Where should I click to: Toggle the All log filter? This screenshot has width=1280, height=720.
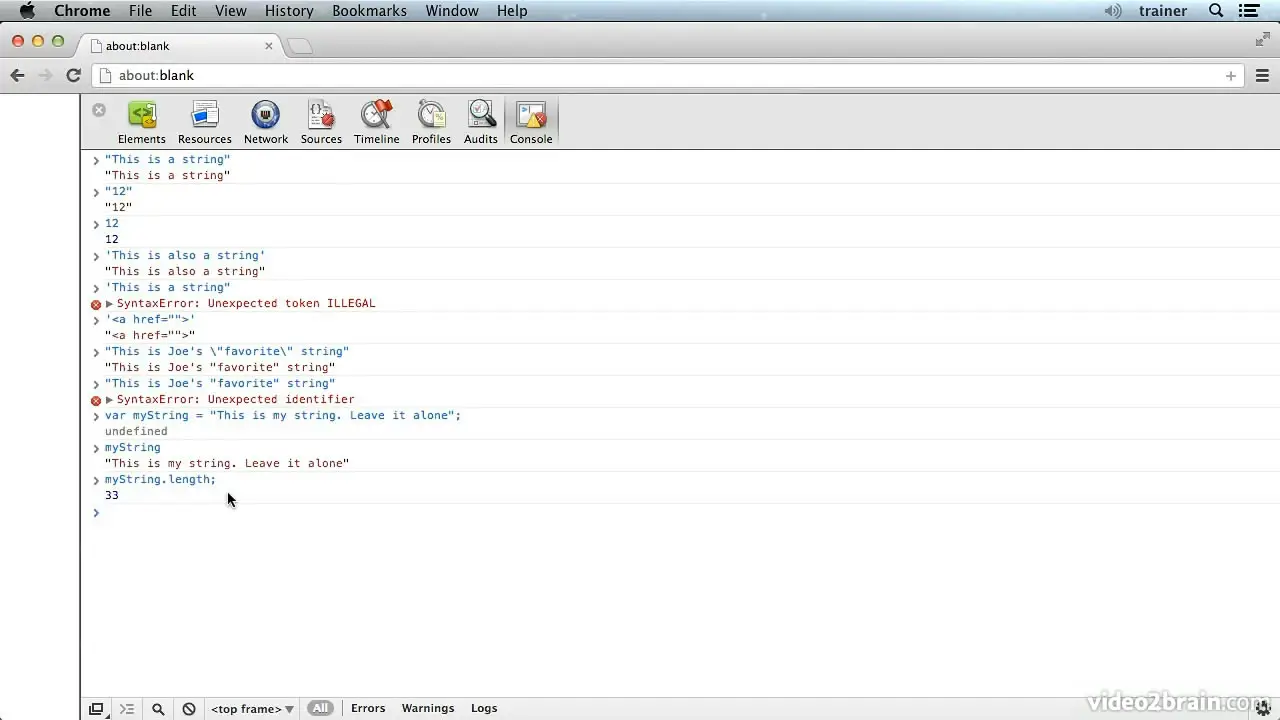pos(320,708)
